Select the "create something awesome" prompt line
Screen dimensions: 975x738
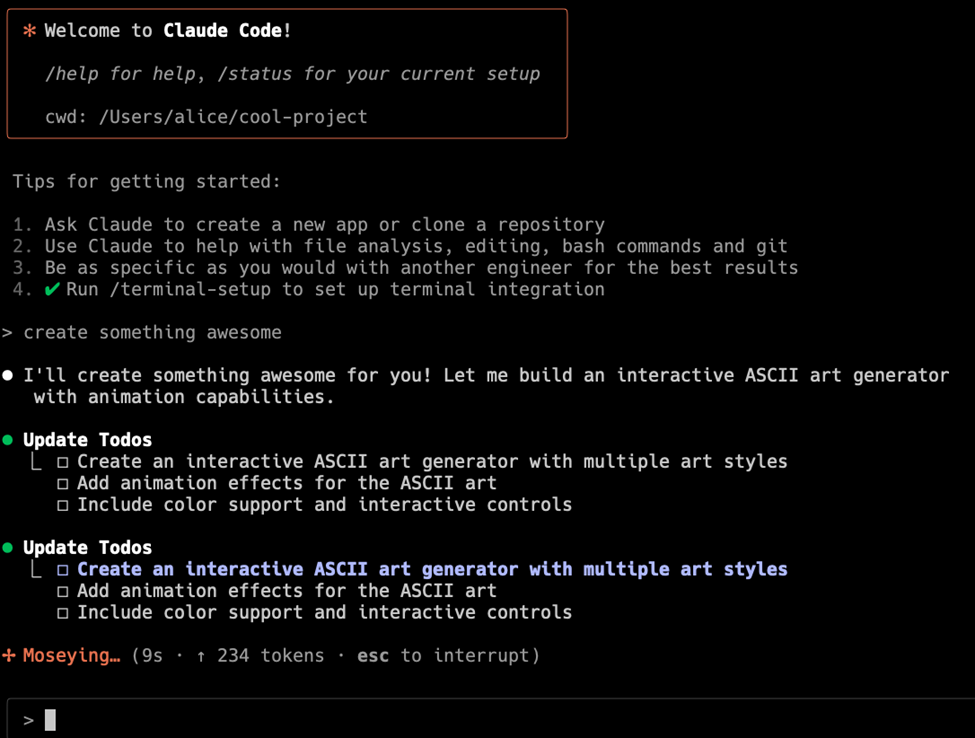coord(152,333)
